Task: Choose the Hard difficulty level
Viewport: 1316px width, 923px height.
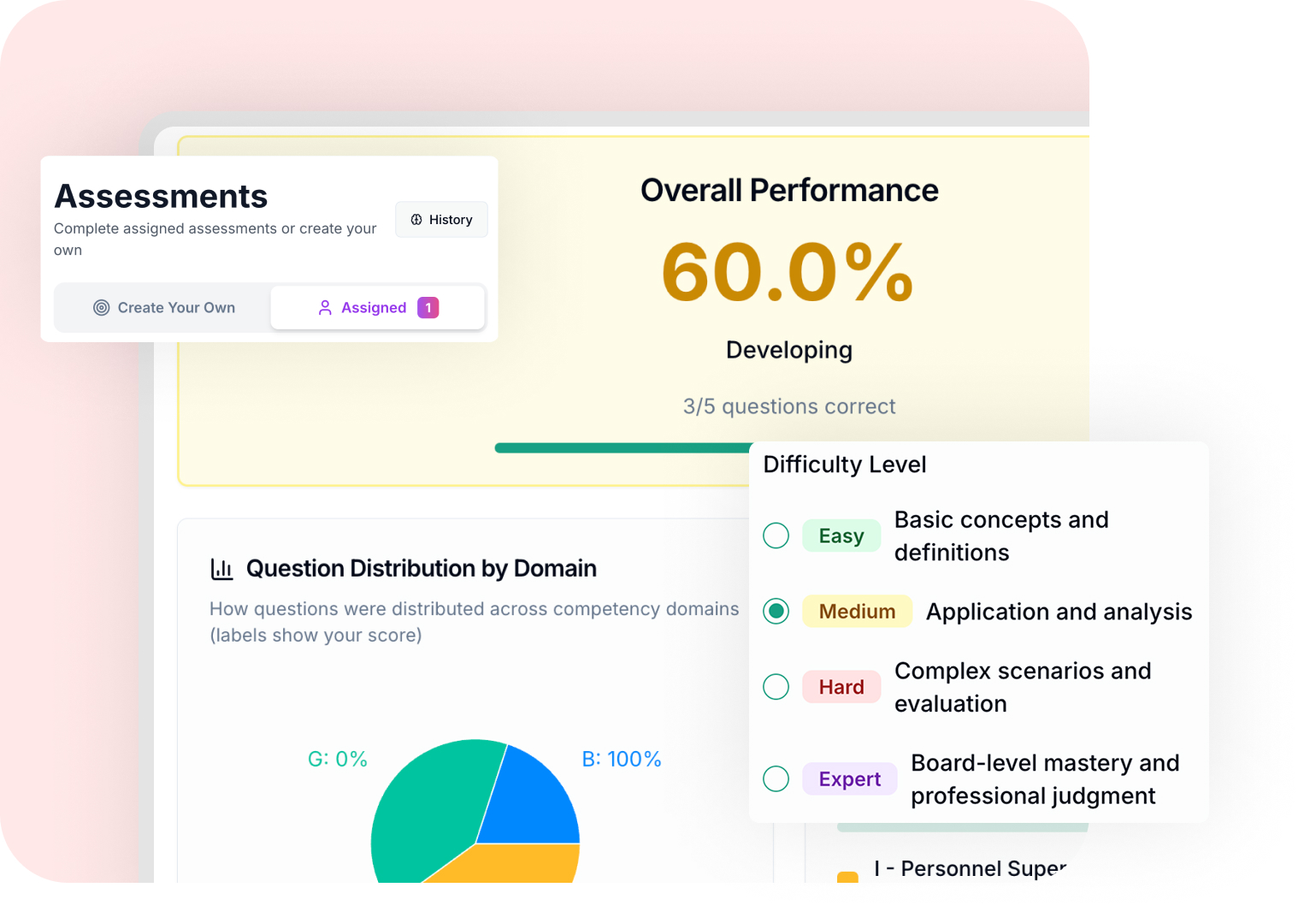Action: 776,687
